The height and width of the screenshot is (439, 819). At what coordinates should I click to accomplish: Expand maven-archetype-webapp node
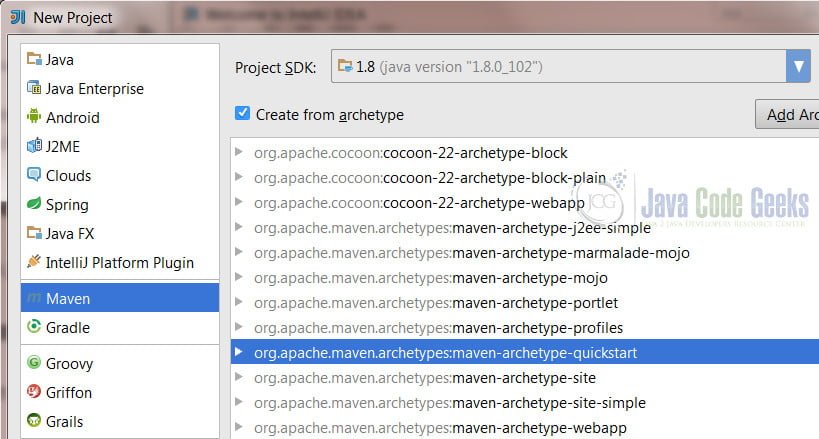click(x=239, y=427)
